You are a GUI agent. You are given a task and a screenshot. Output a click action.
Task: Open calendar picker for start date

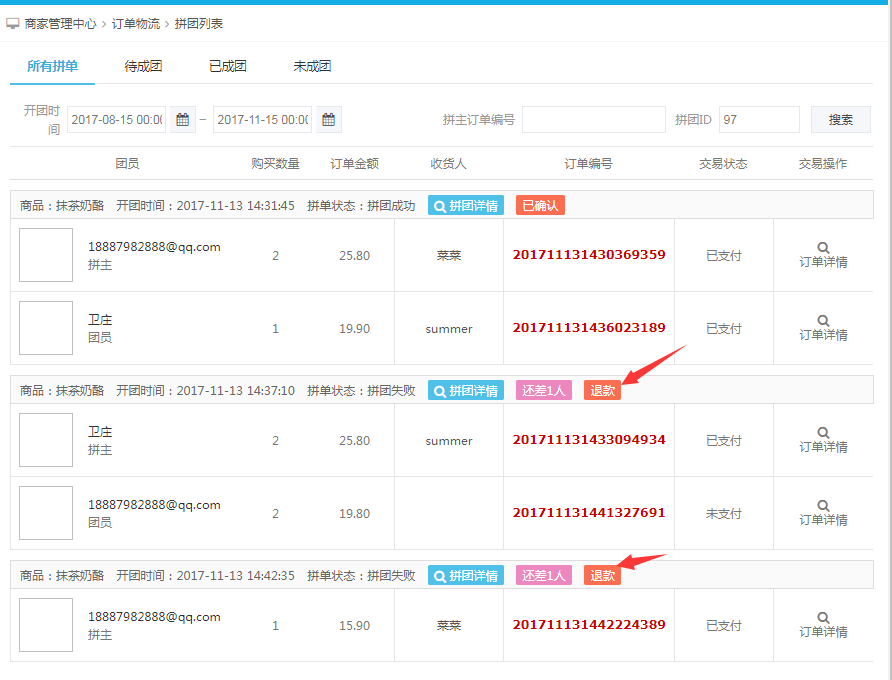[x=183, y=120]
